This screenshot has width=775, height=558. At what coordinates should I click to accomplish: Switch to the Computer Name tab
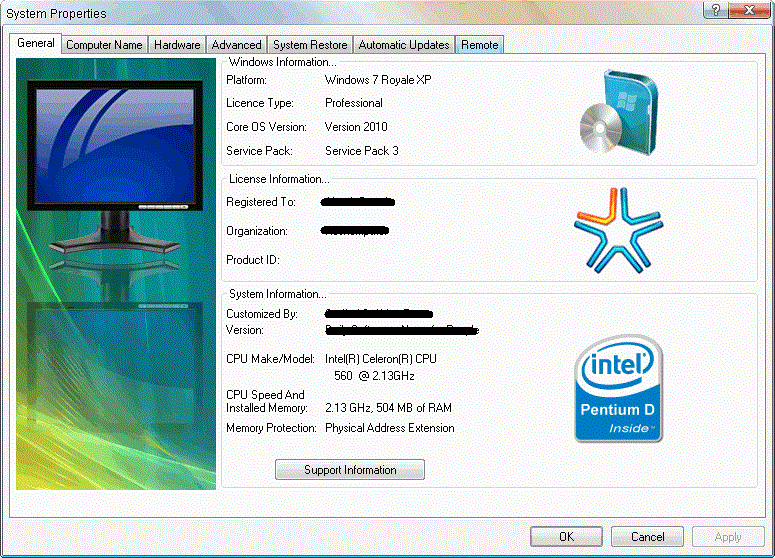[104, 45]
